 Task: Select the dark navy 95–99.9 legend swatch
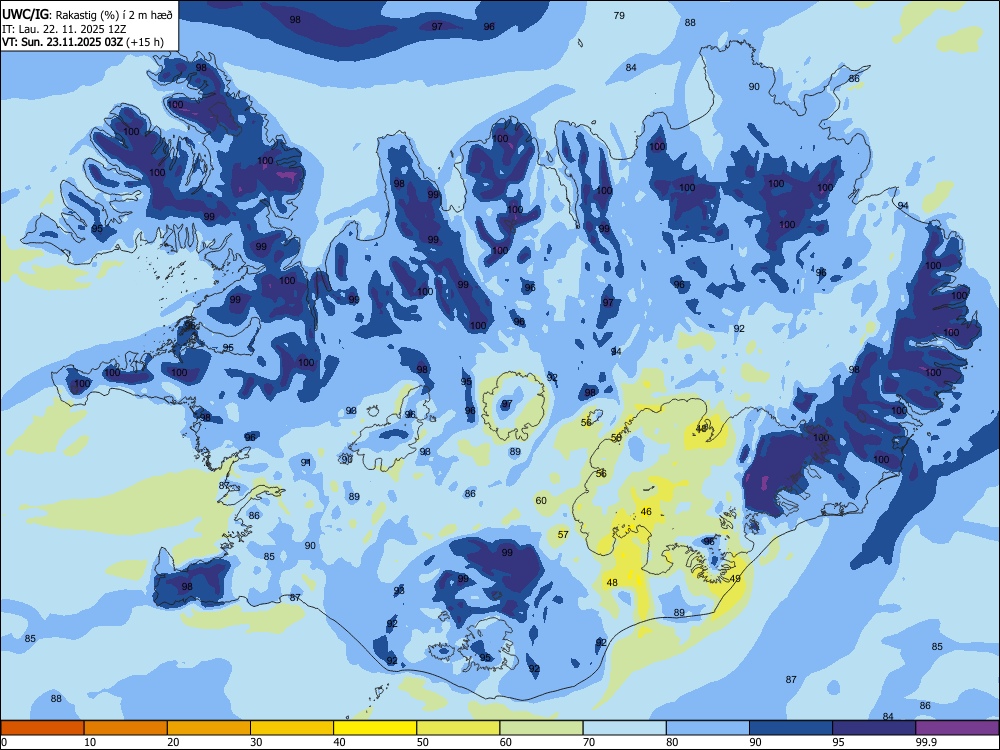(874, 728)
